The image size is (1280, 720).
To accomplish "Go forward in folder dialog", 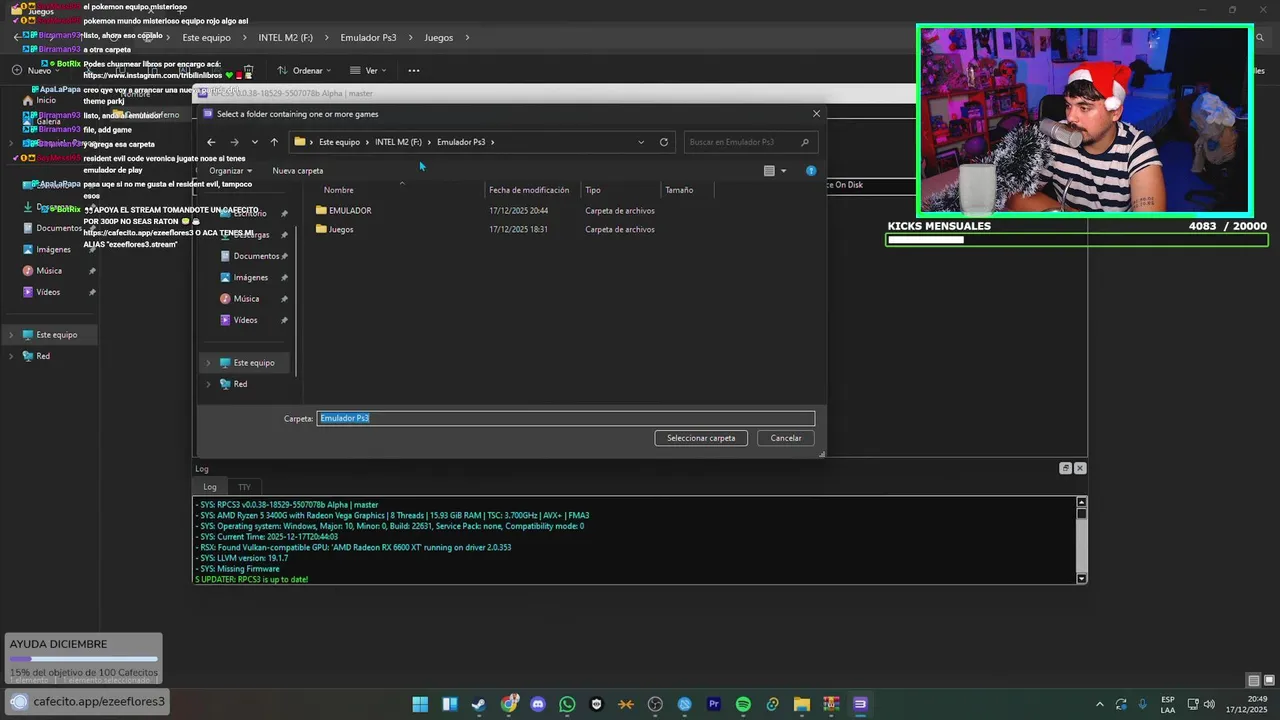I will pos(234,142).
